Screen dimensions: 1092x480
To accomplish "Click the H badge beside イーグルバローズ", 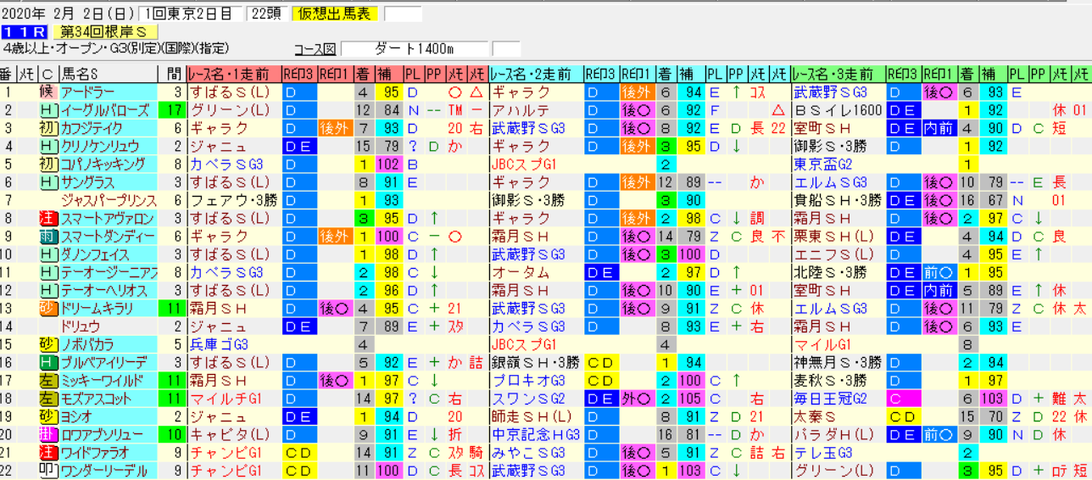I will point(47,109).
